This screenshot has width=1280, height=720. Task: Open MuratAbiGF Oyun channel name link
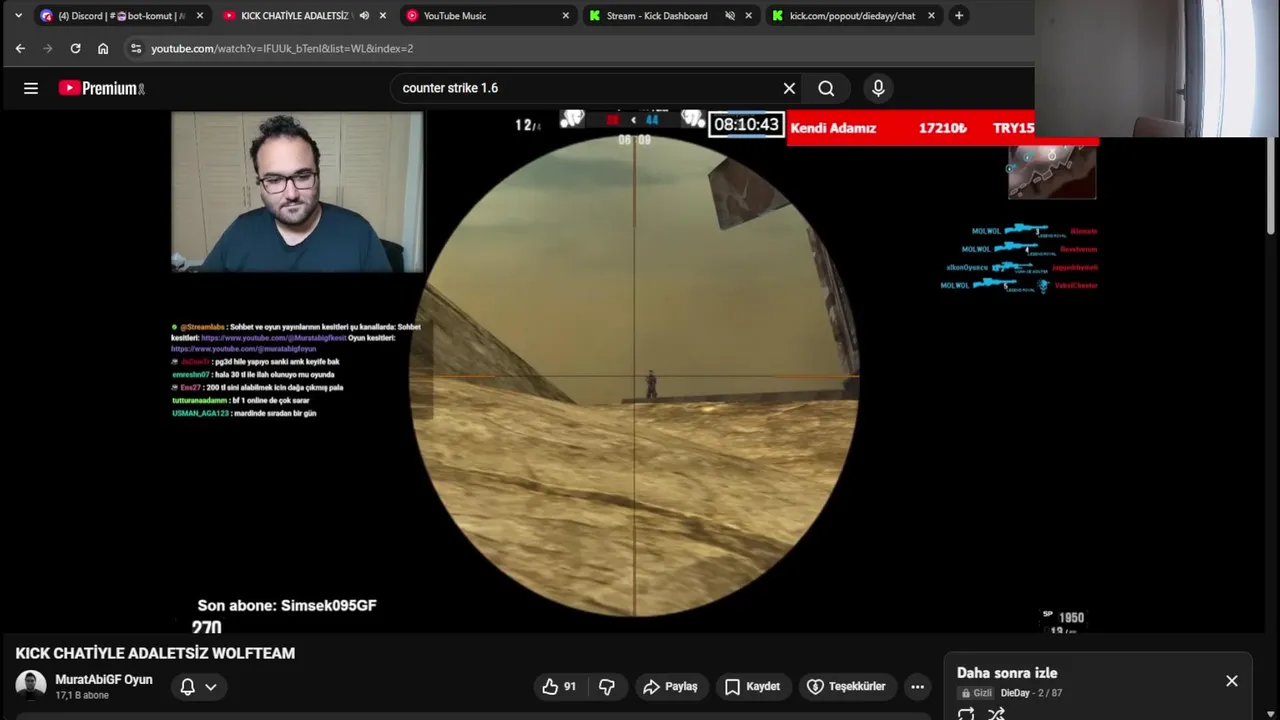(x=104, y=680)
